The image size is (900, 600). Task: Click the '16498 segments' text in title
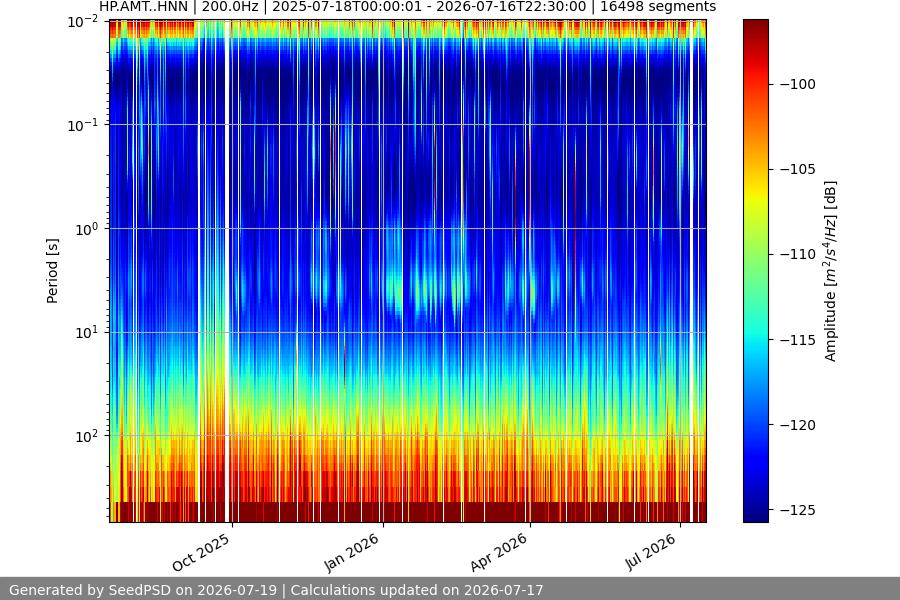[658, 7]
